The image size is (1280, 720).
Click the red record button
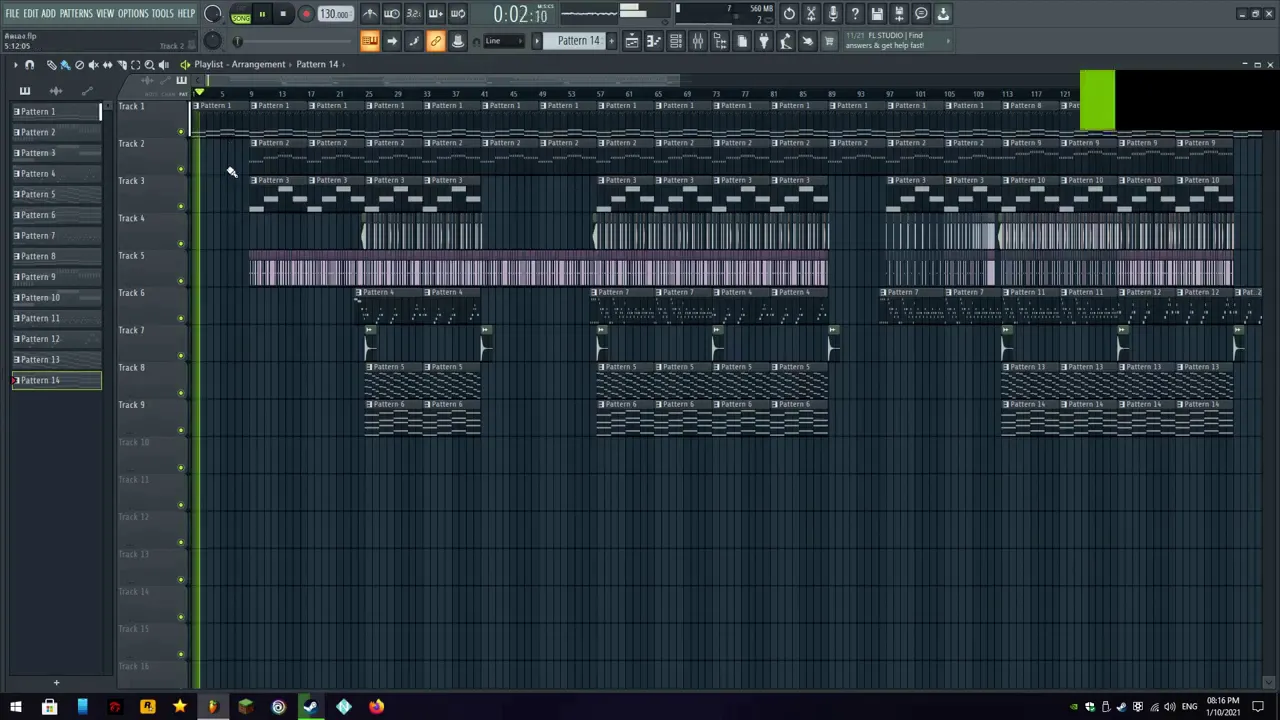click(x=305, y=15)
